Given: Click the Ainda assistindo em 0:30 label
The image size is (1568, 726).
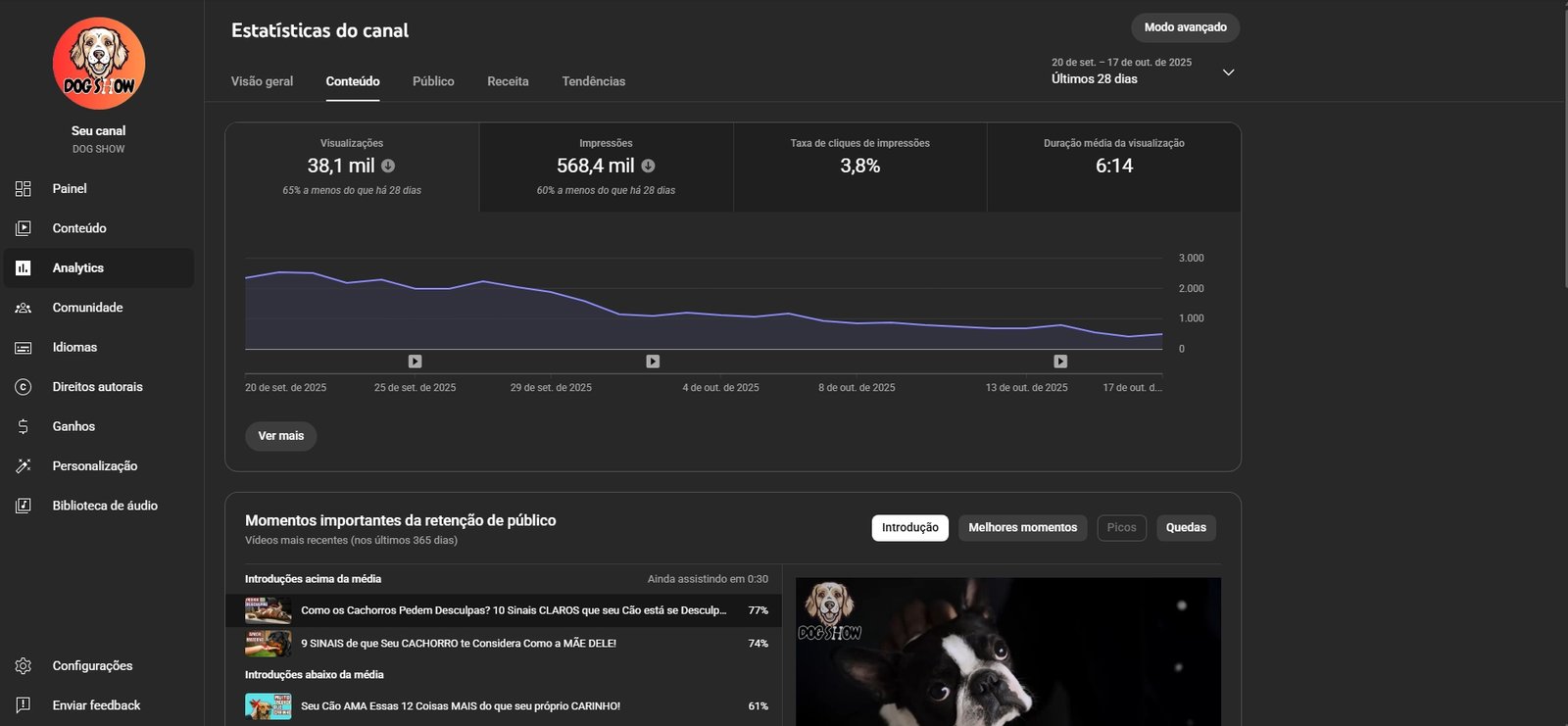Looking at the screenshot, I should (x=709, y=579).
